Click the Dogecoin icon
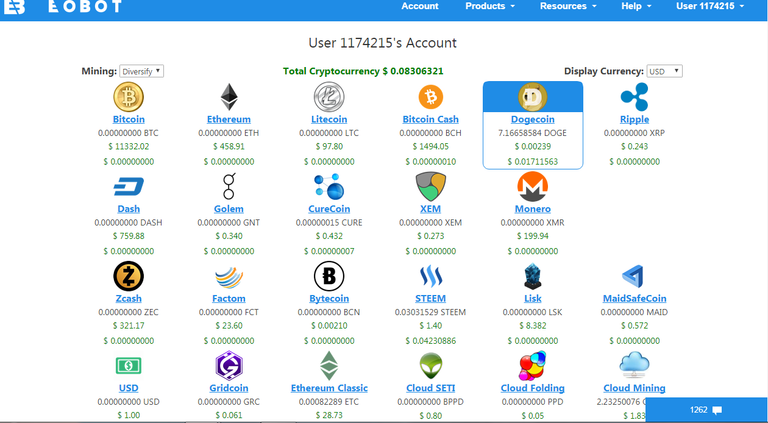 (x=533, y=97)
